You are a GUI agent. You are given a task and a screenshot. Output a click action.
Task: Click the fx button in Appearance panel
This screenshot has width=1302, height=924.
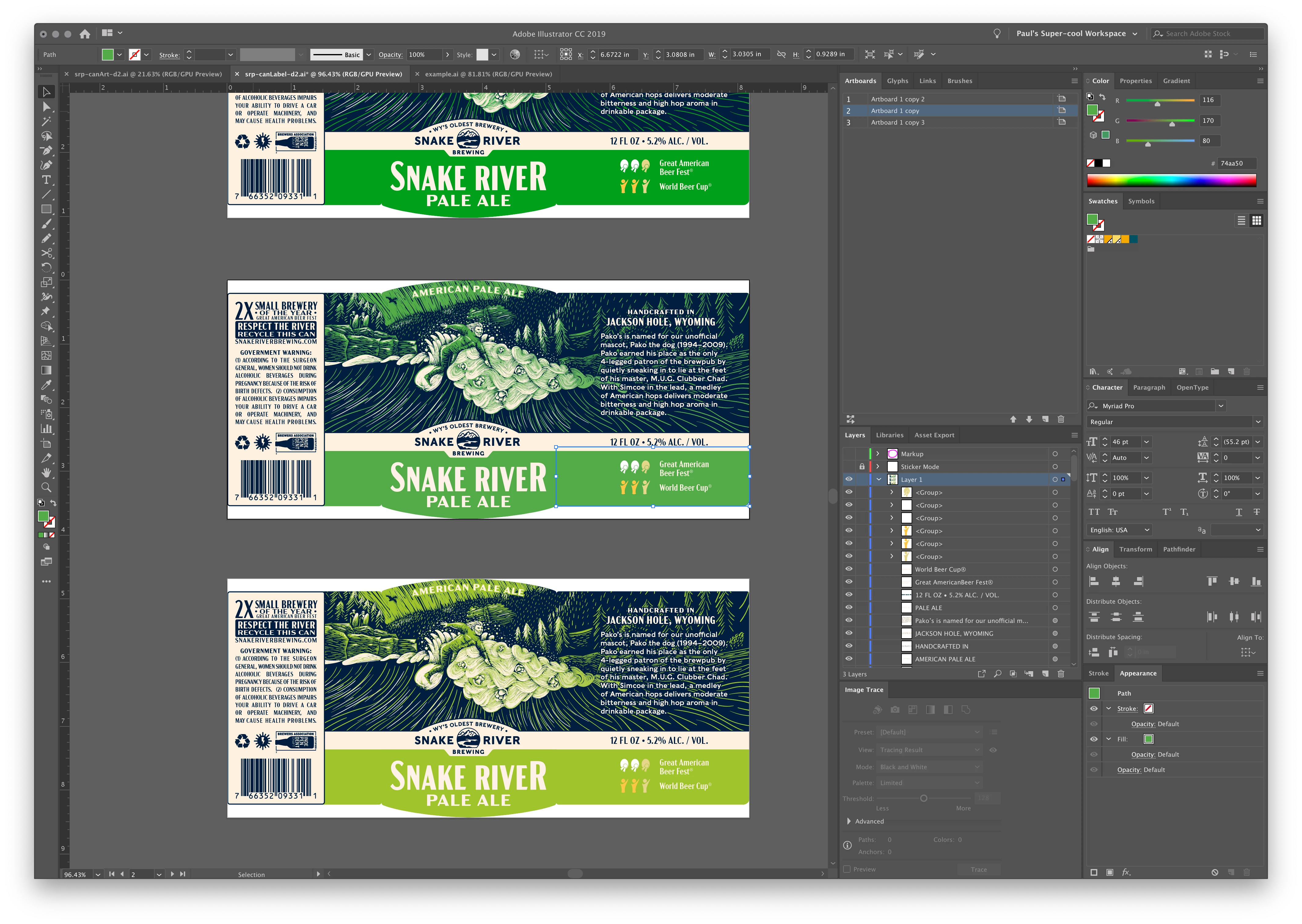coord(1126,872)
